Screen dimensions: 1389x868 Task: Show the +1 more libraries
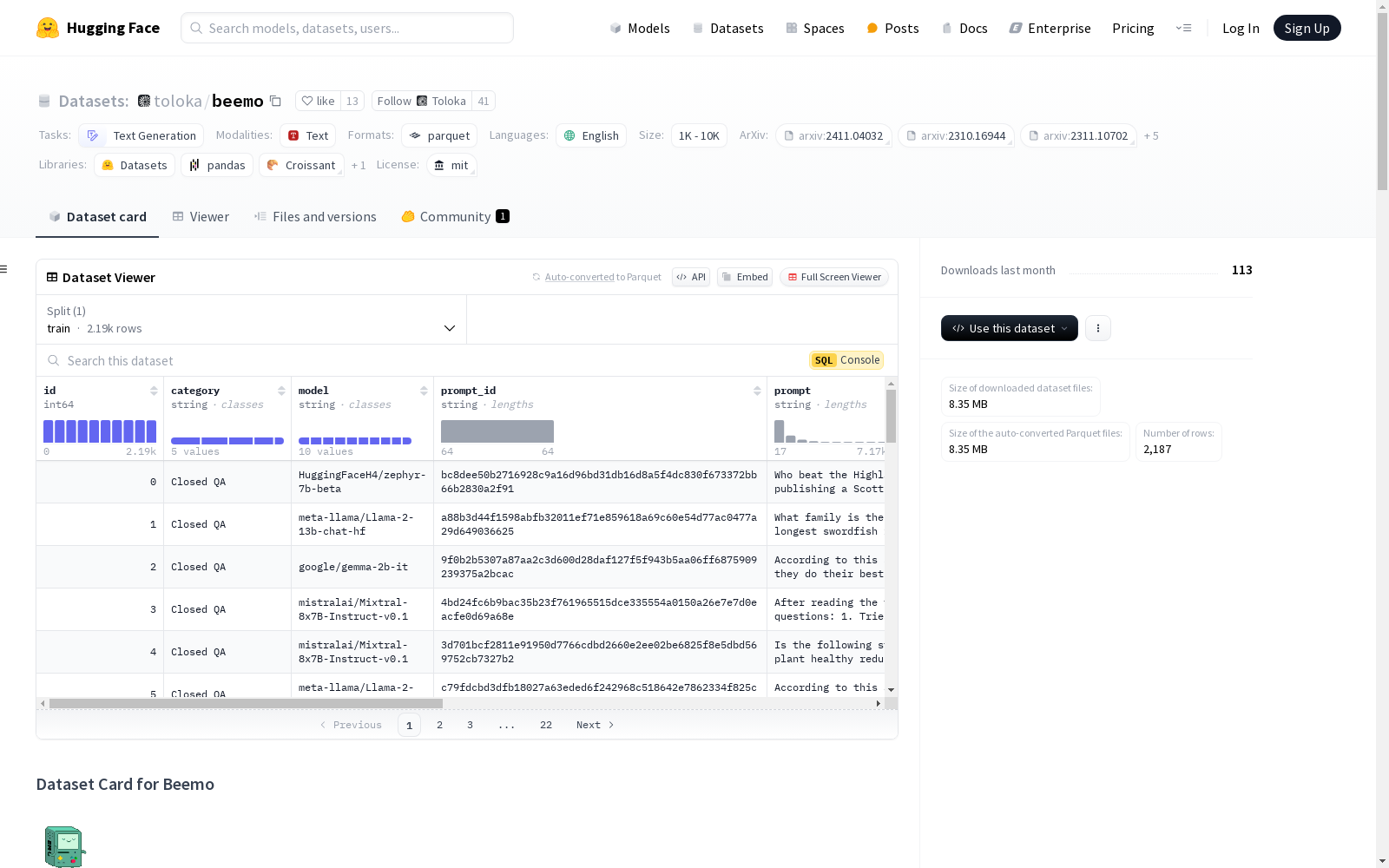(359, 166)
